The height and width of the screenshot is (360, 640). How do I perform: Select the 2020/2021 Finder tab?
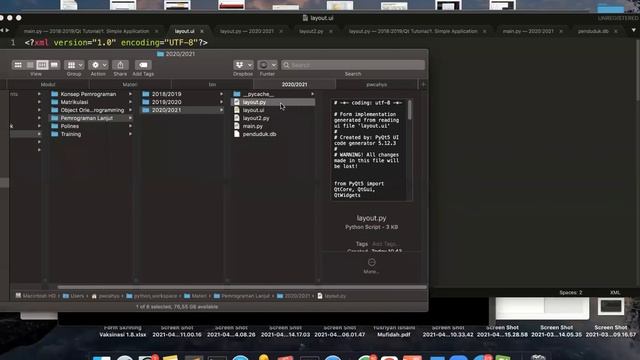pos(294,84)
